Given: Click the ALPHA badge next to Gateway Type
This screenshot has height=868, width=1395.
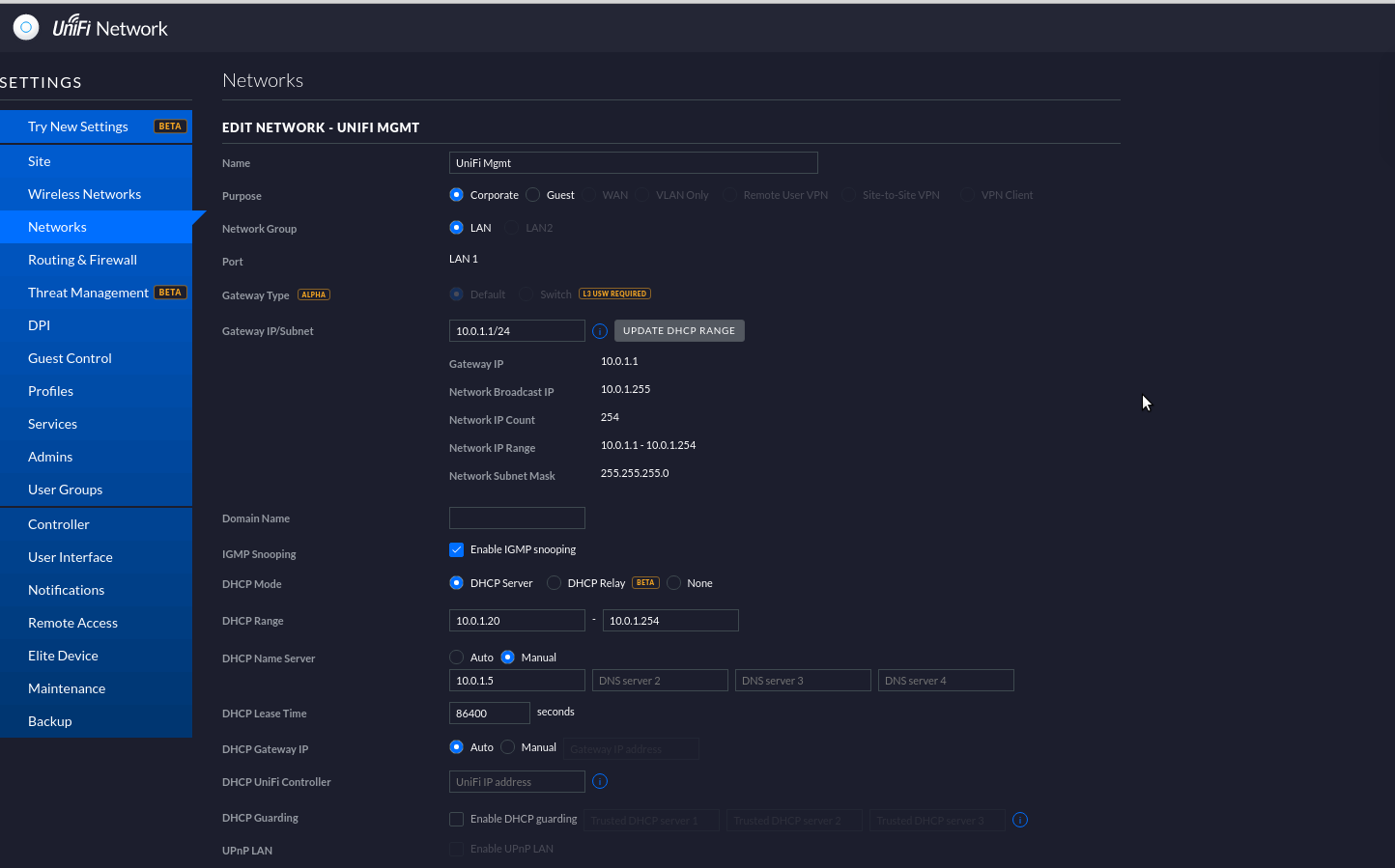Looking at the screenshot, I should 314,294.
